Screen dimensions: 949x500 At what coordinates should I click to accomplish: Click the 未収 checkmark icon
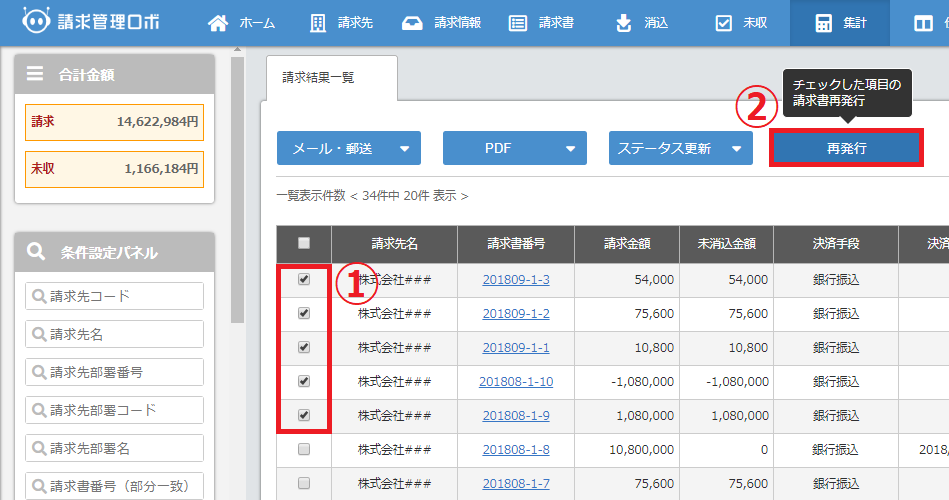tap(724, 23)
